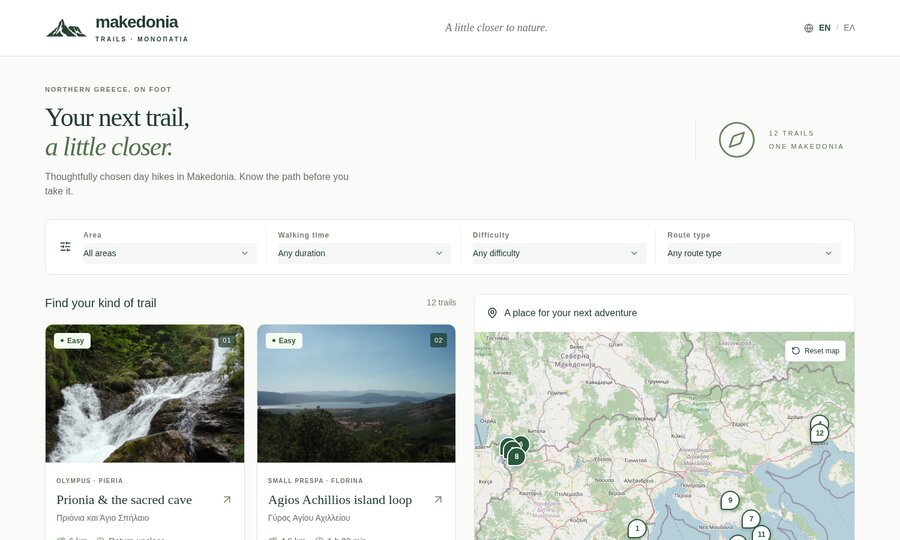Click the filter sliders icon
Image resolution: width=900 pixels, height=540 pixels.
65,247
